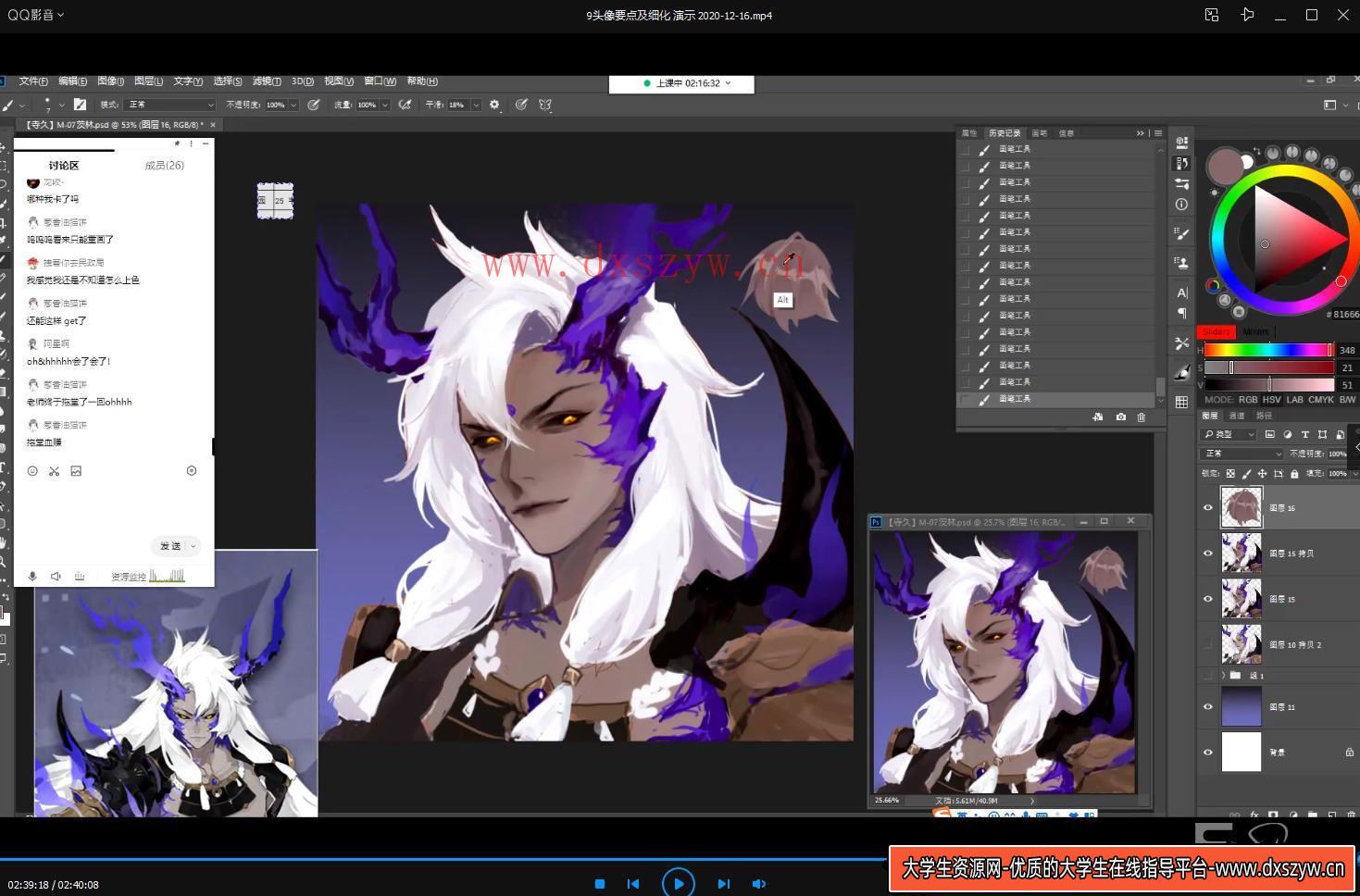Switch to the 历史记录 history tab
This screenshot has width=1360, height=896.
(x=1004, y=133)
